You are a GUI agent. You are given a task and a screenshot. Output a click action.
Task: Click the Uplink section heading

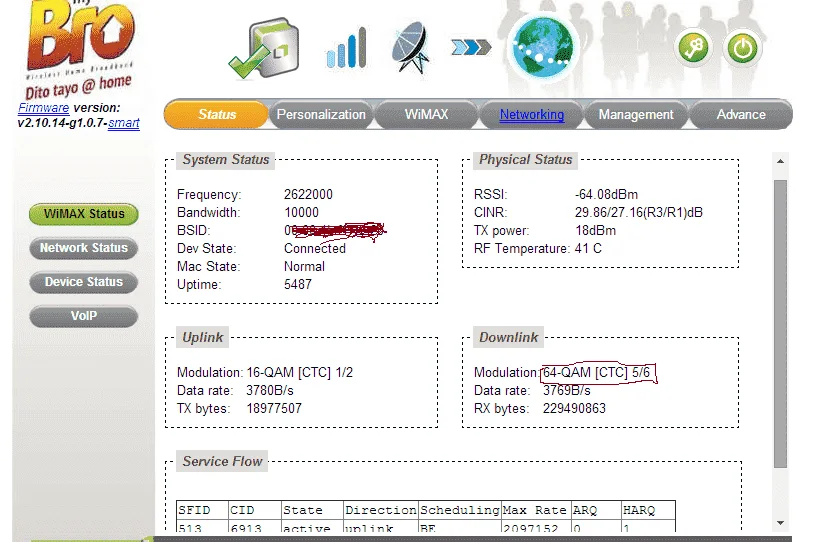203,338
